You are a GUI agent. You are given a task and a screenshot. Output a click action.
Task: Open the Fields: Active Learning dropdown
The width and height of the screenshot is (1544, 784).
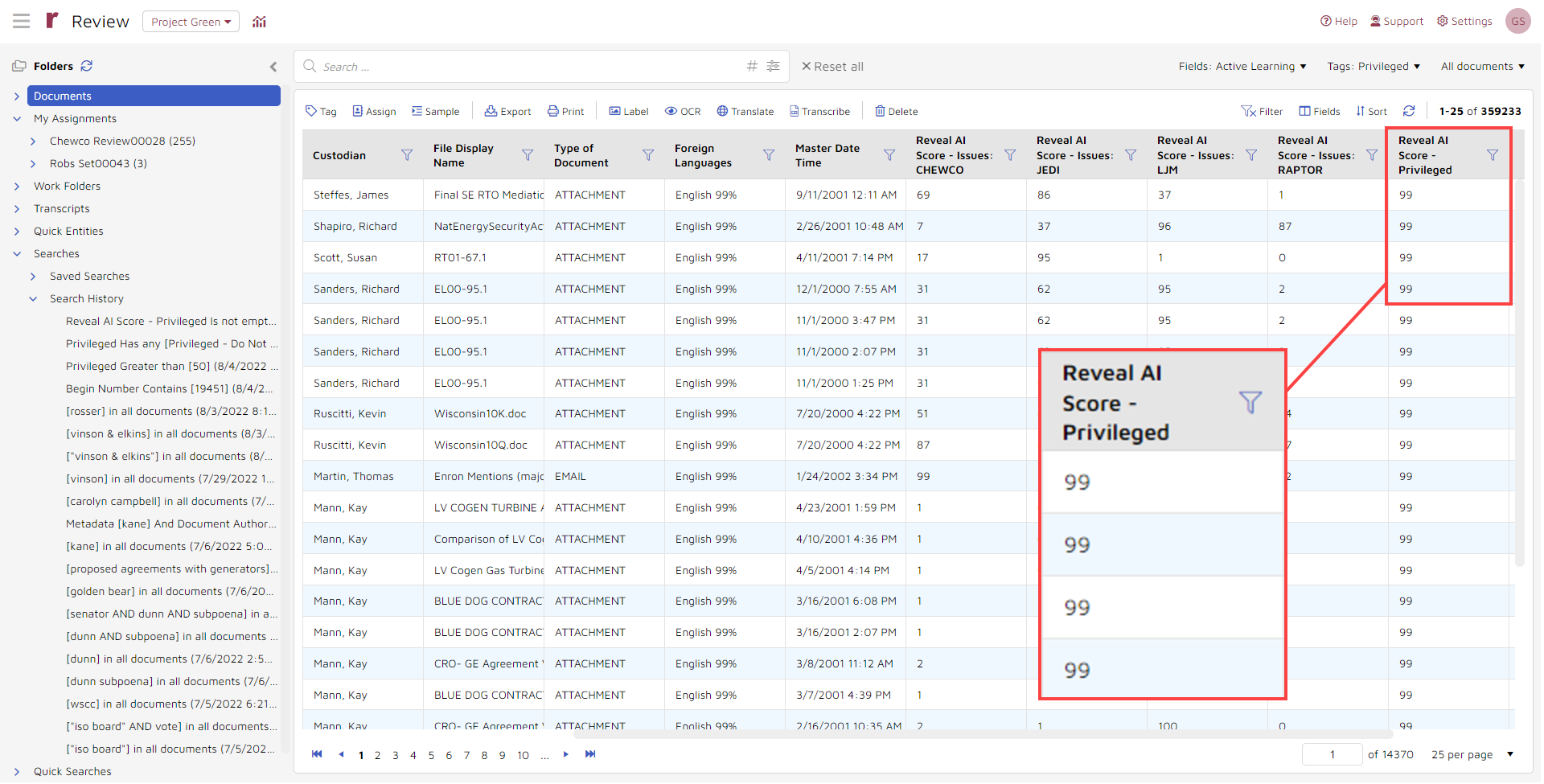1242,66
